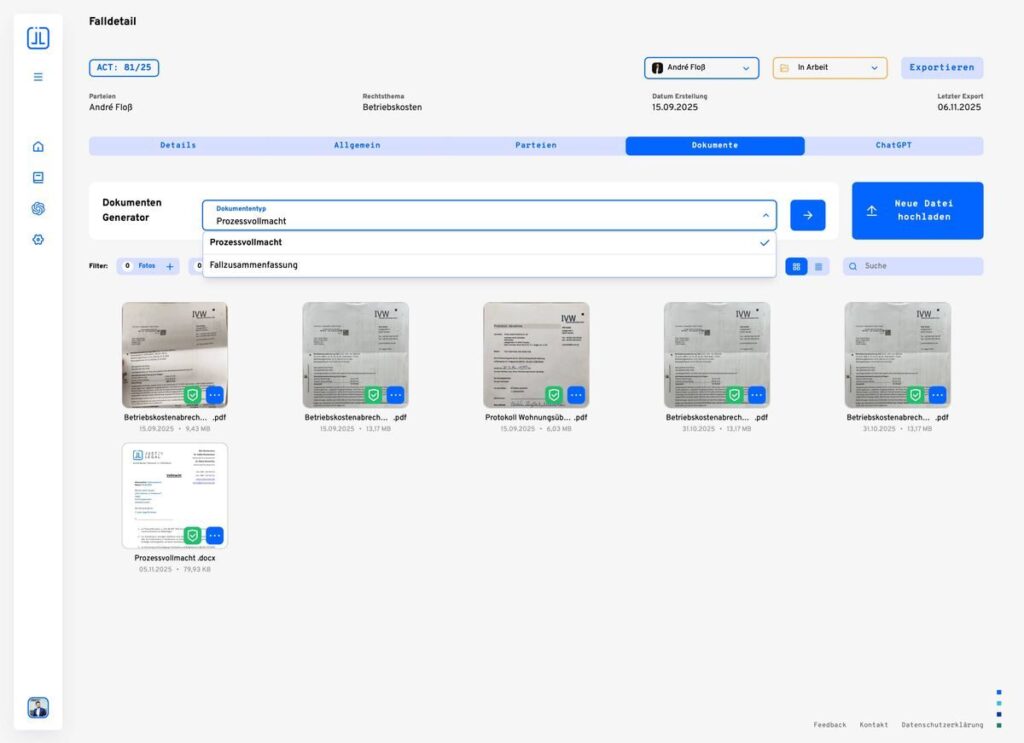Click the hamburger menu icon
This screenshot has height=743, width=1024.
(x=38, y=76)
